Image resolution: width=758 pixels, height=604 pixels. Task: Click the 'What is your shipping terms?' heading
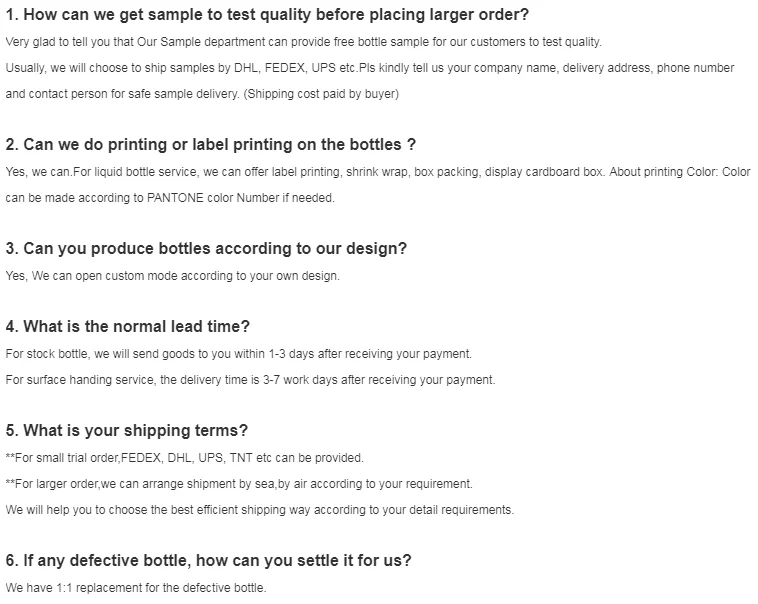[x=126, y=431]
